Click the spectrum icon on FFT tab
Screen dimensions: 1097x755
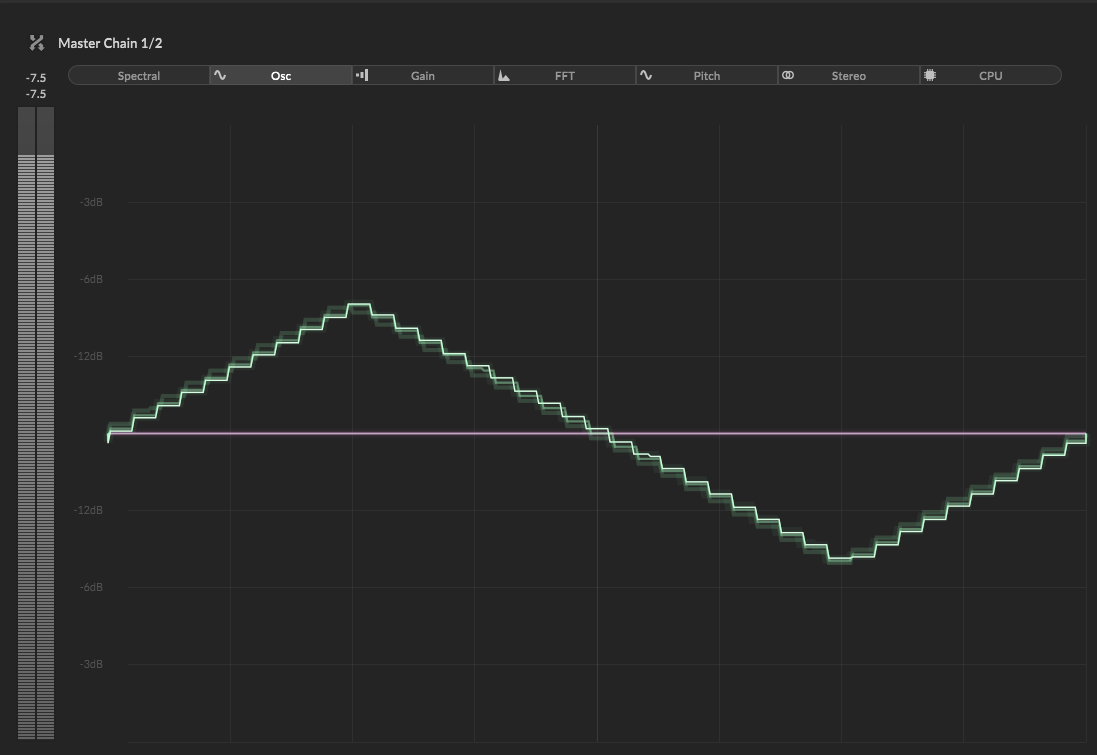pyautogui.click(x=504, y=76)
